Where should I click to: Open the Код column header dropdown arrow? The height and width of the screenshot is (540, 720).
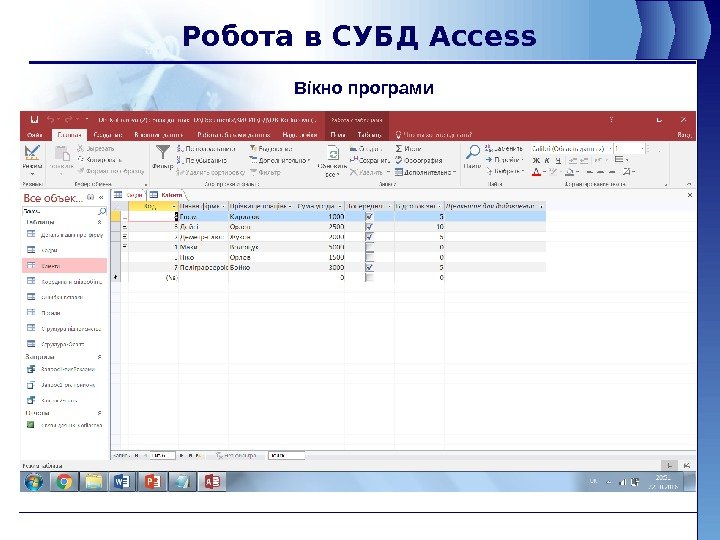click(174, 207)
